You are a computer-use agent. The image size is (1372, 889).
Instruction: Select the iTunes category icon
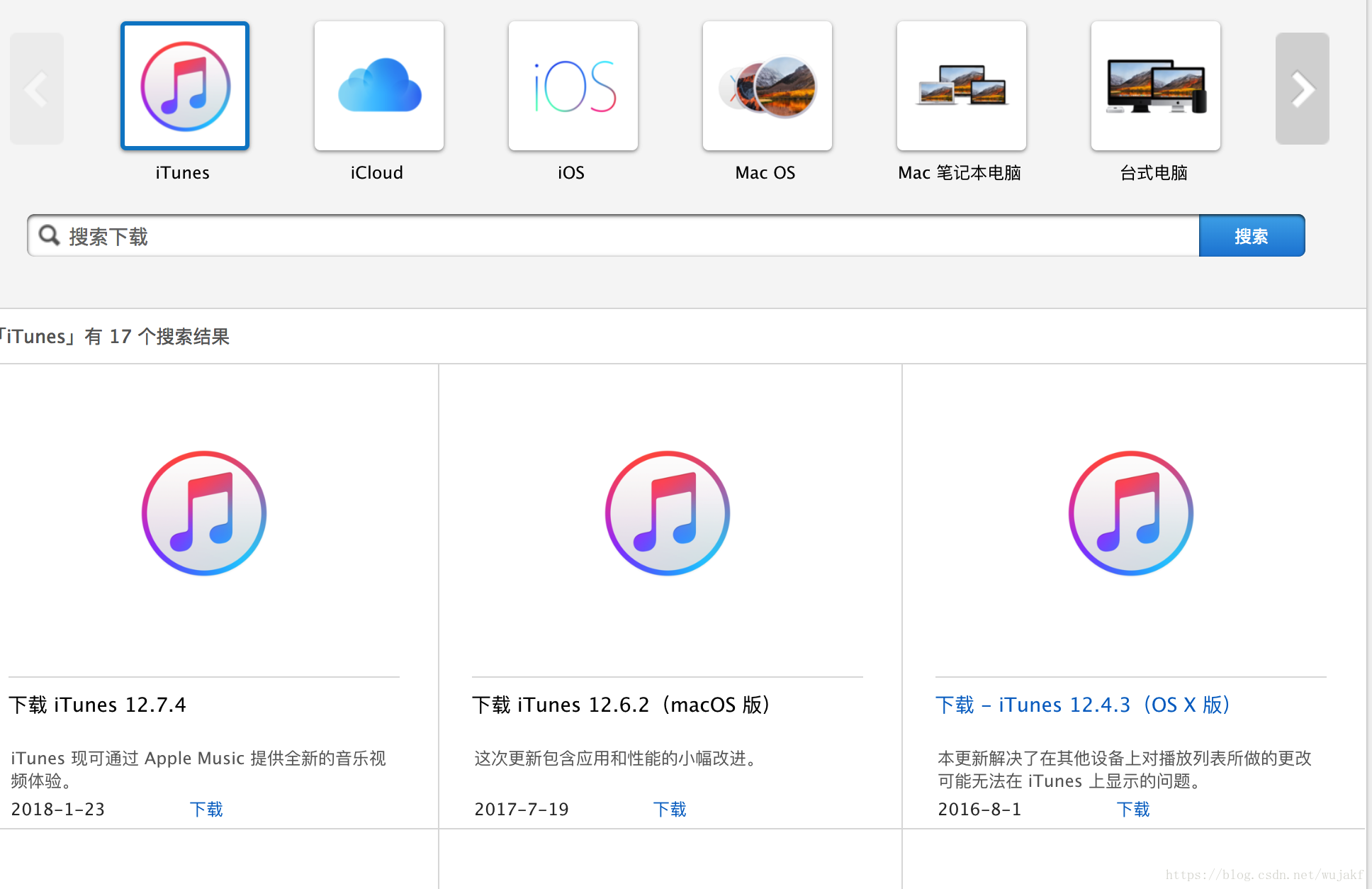(x=185, y=86)
